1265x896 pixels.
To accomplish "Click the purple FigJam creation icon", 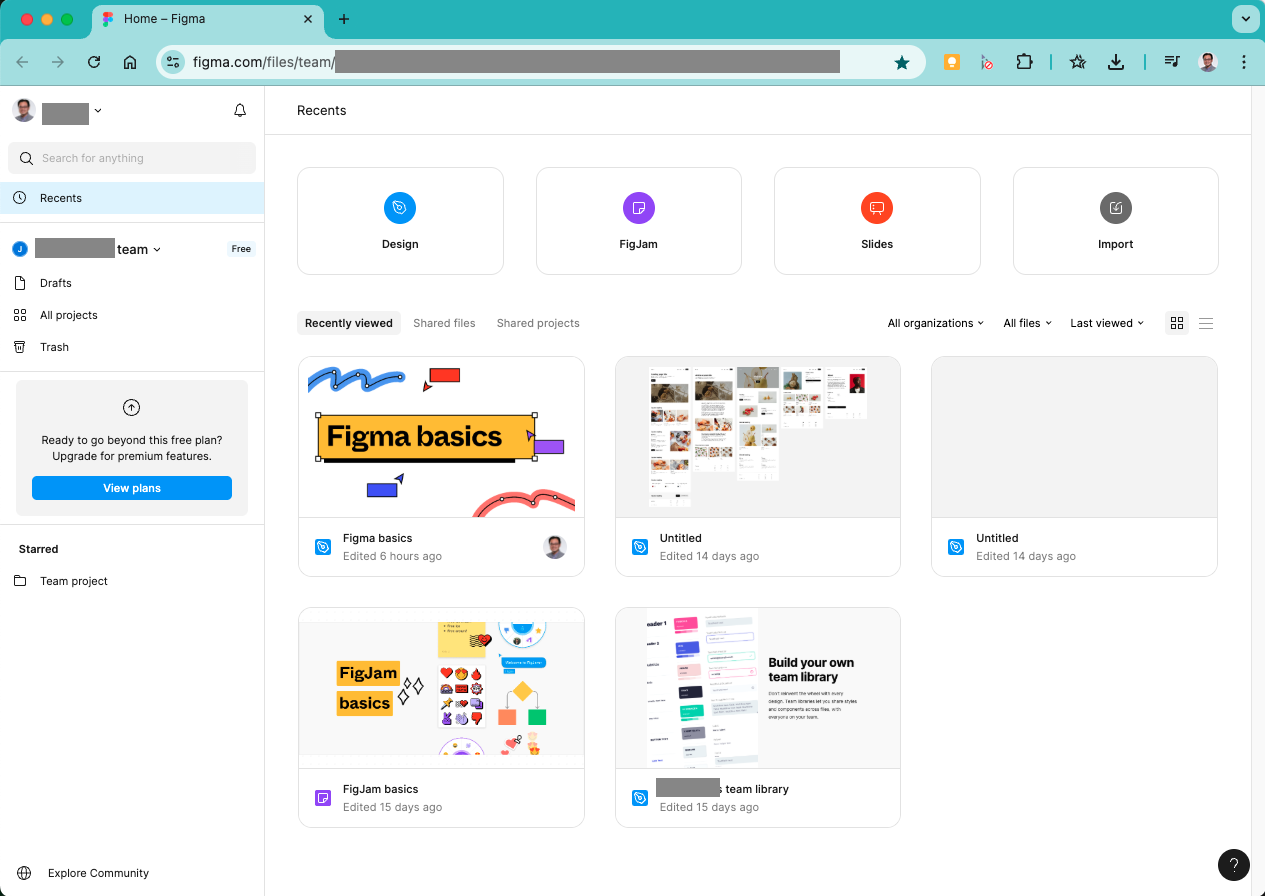I will coord(639,208).
